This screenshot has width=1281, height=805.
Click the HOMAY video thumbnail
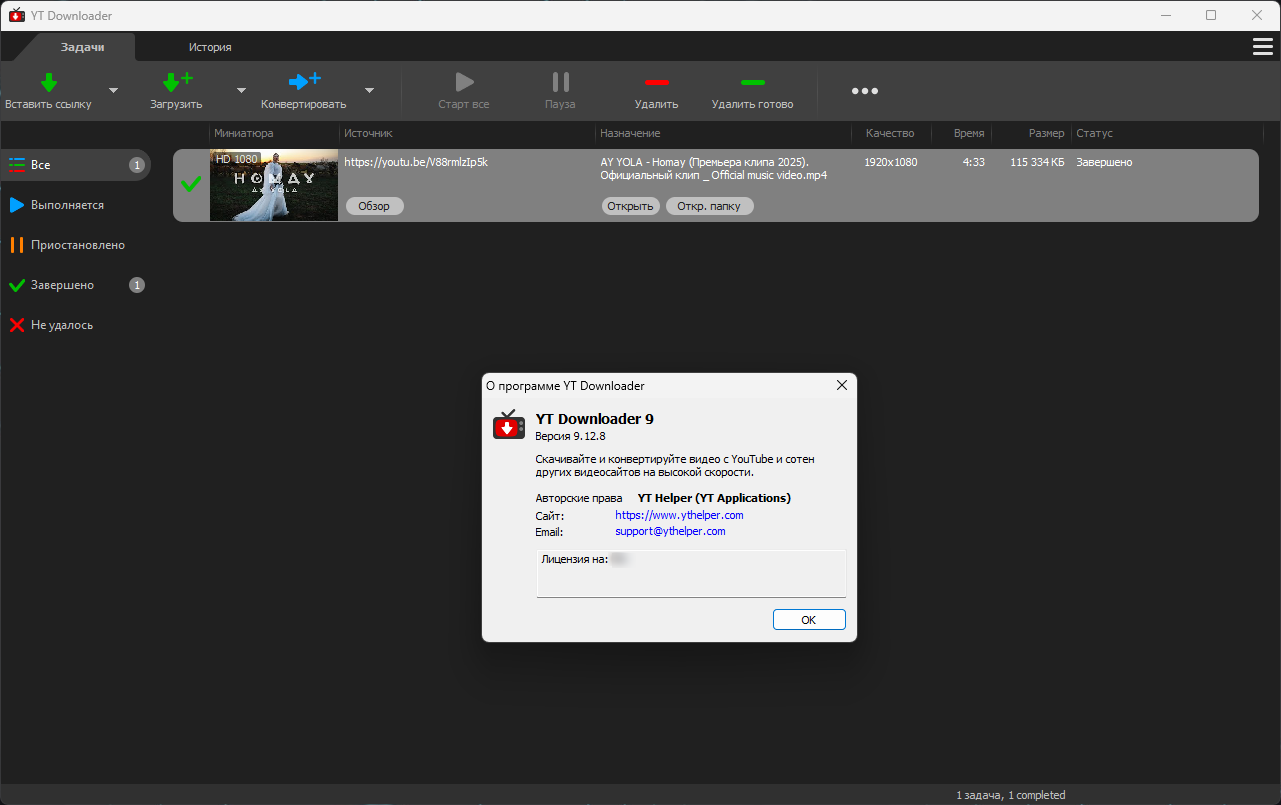[274, 185]
